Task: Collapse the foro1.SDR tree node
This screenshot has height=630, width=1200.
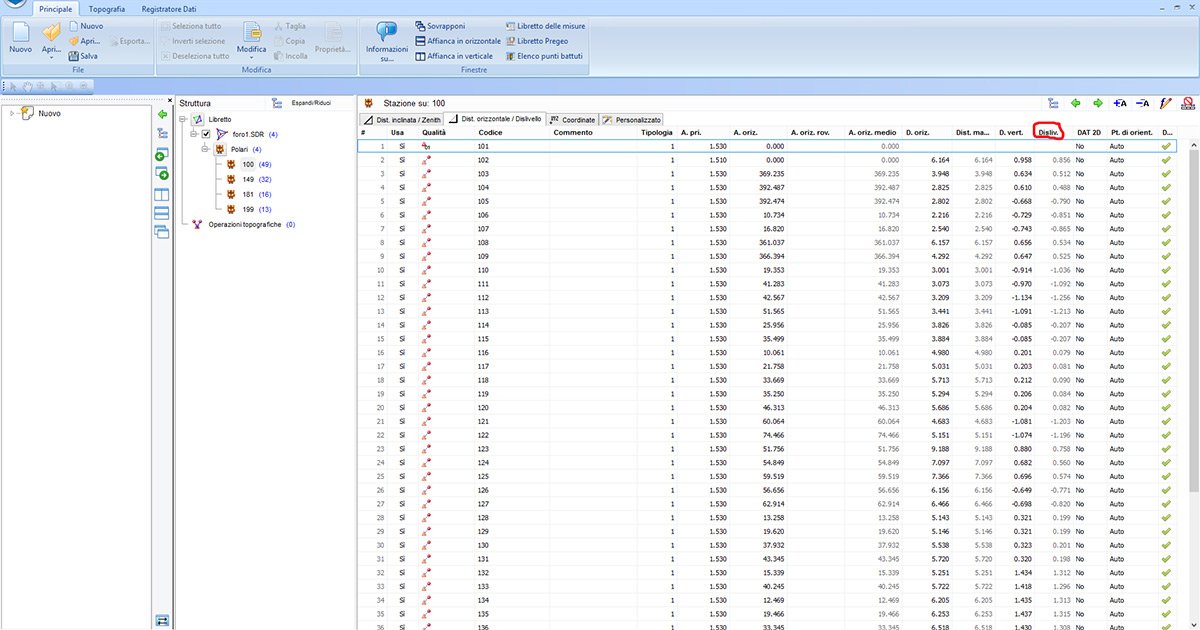Action: (195, 134)
